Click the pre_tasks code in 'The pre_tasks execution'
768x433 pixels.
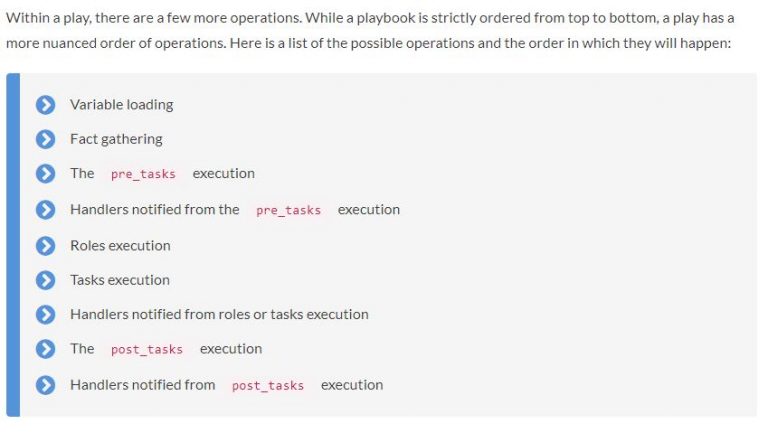click(143, 174)
